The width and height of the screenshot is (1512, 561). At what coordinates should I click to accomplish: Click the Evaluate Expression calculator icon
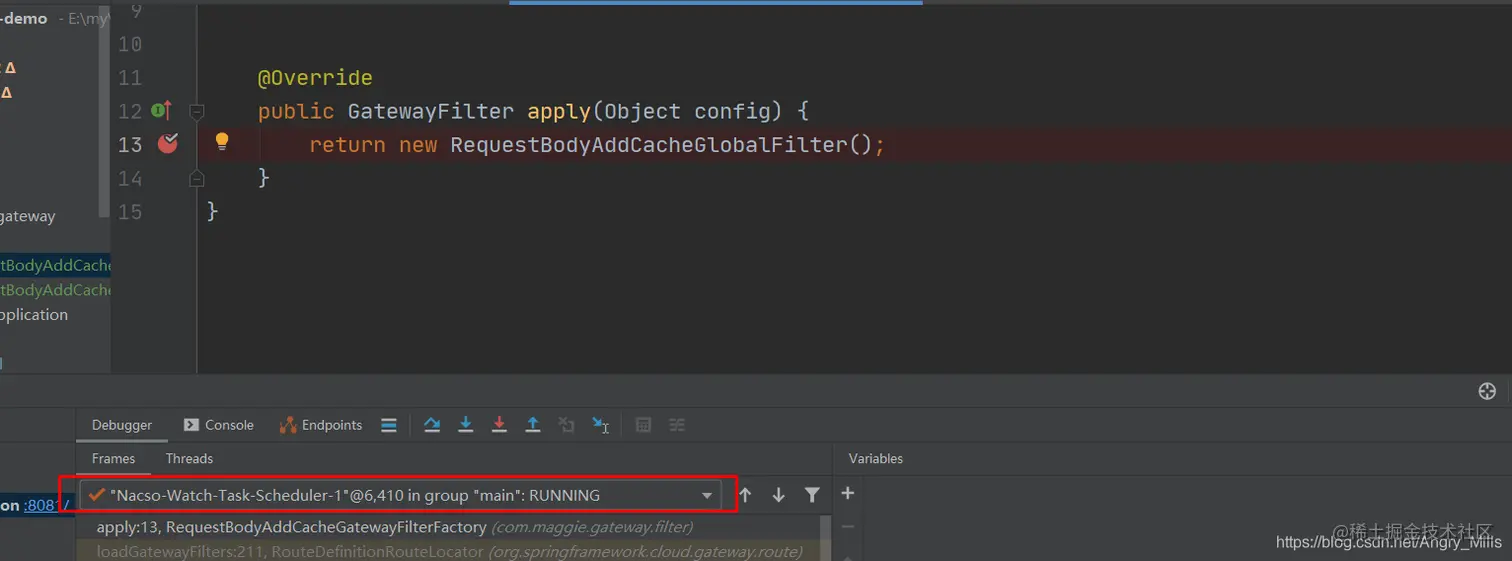[643, 425]
